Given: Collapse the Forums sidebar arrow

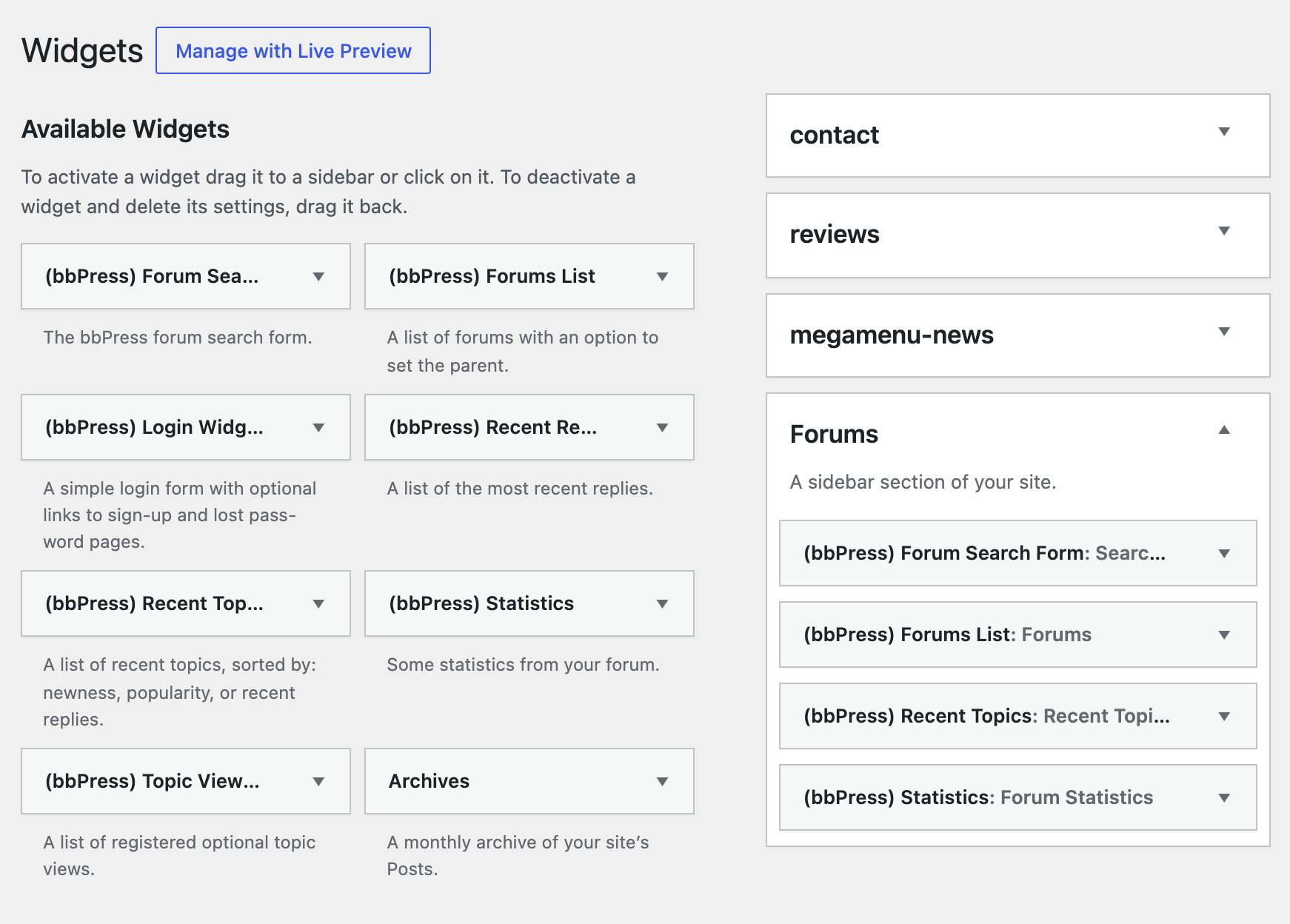Looking at the screenshot, I should tap(1224, 429).
